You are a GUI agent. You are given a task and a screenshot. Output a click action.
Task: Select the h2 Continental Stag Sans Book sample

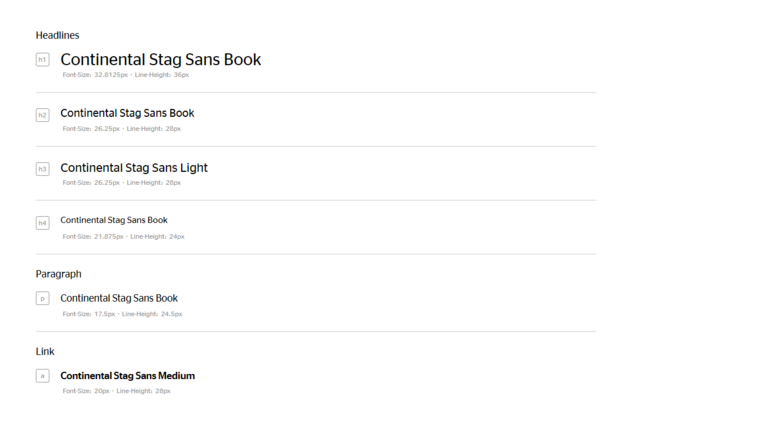tap(127, 114)
